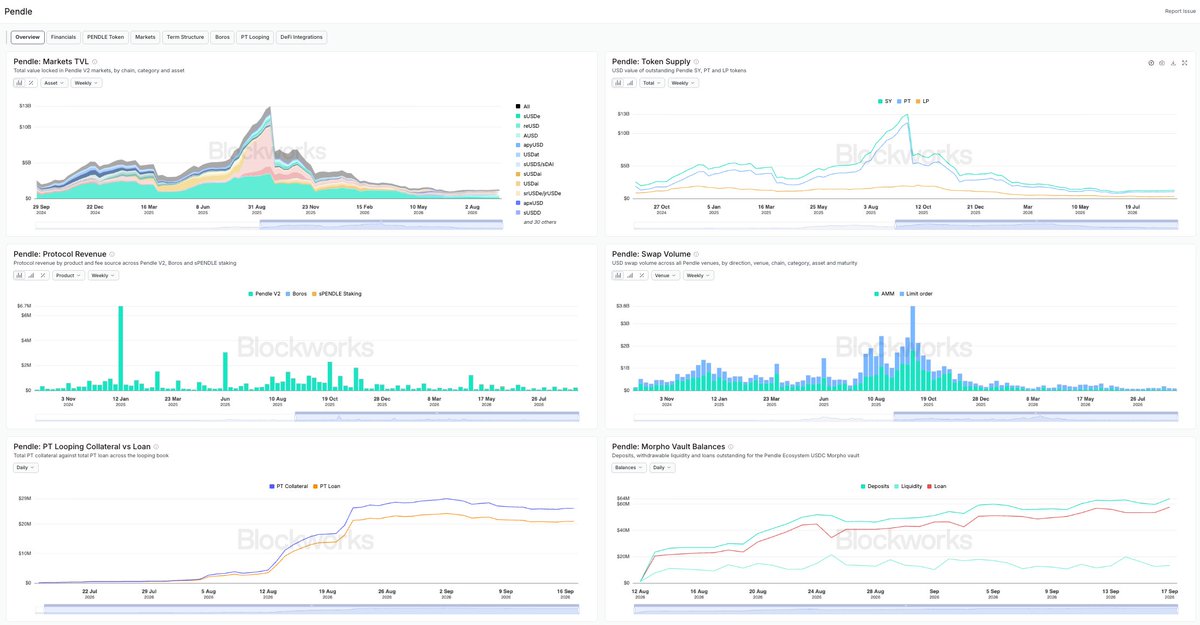
Task: Download the Token Supply chart data
Action: (1173, 63)
